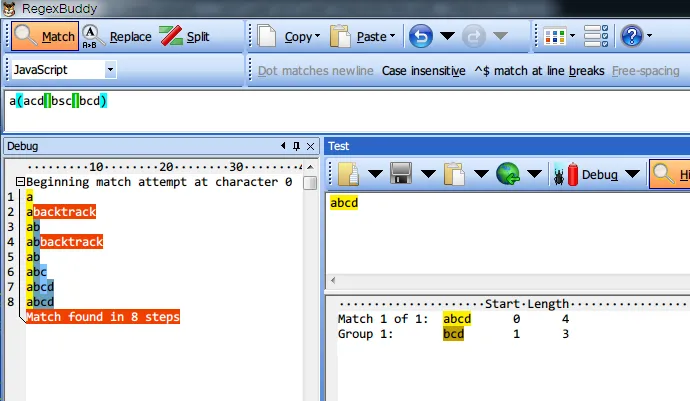The height and width of the screenshot is (401, 690).
Task: Click the 'abcd' test subject text
Action: pos(344,202)
